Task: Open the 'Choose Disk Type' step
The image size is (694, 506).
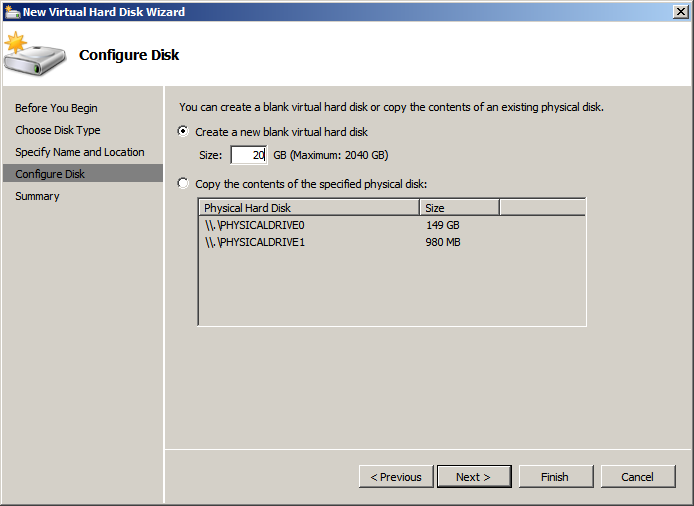Action: pos(58,130)
